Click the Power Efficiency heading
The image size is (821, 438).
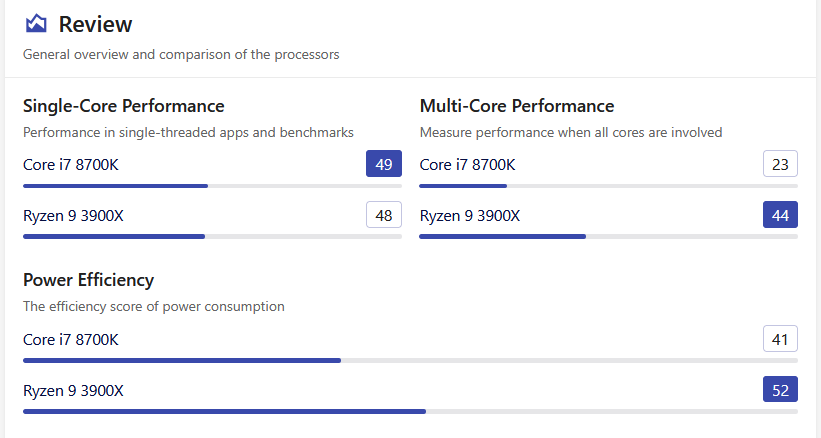[88, 280]
